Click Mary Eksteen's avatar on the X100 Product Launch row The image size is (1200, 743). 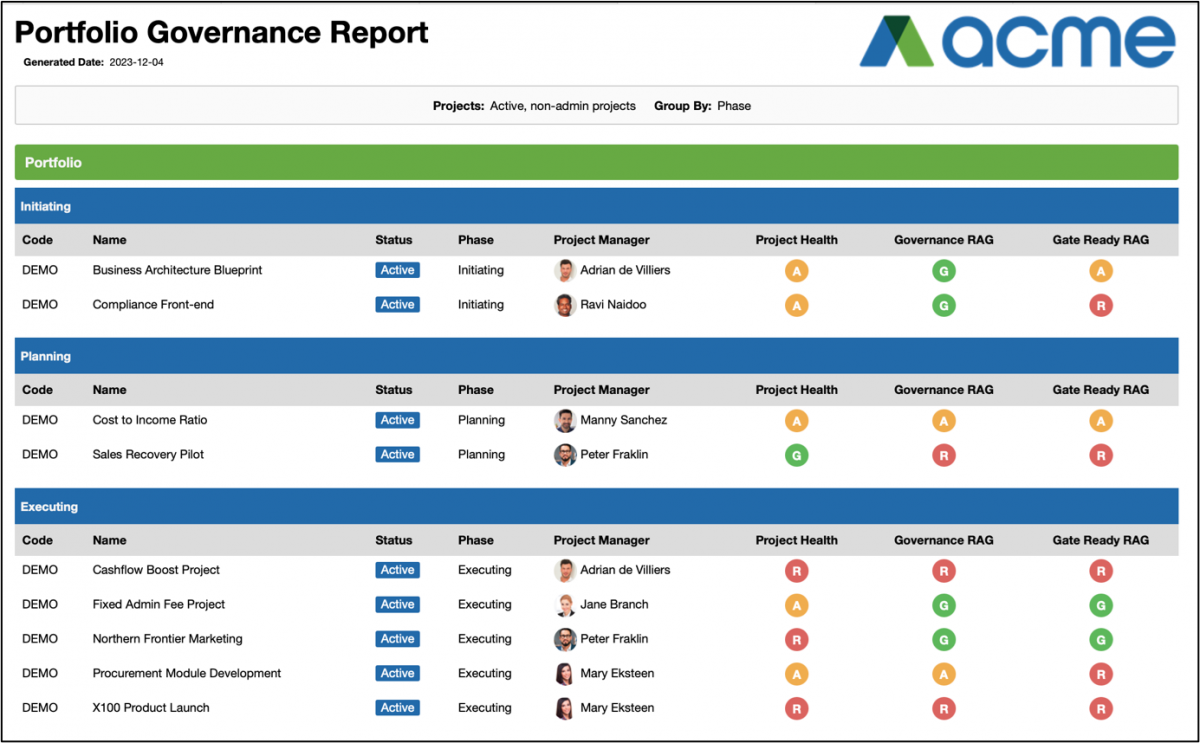coord(565,708)
